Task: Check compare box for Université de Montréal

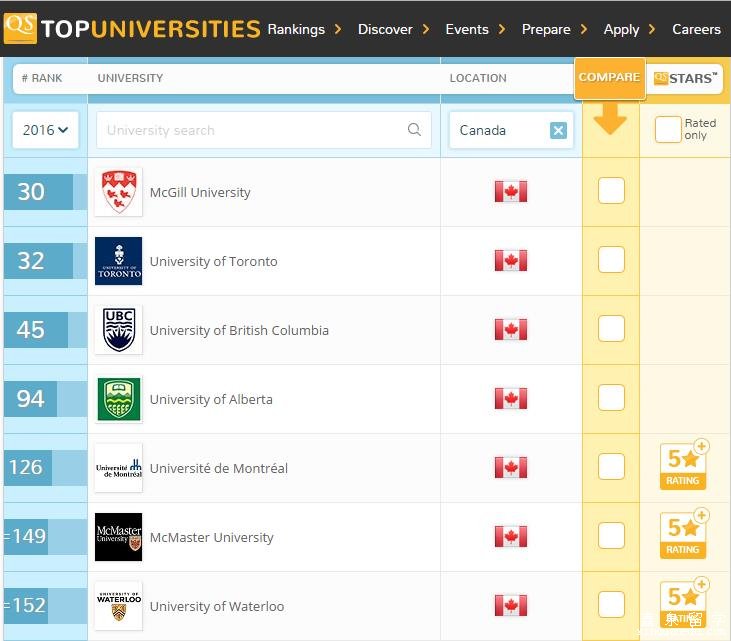Action: click(x=611, y=466)
